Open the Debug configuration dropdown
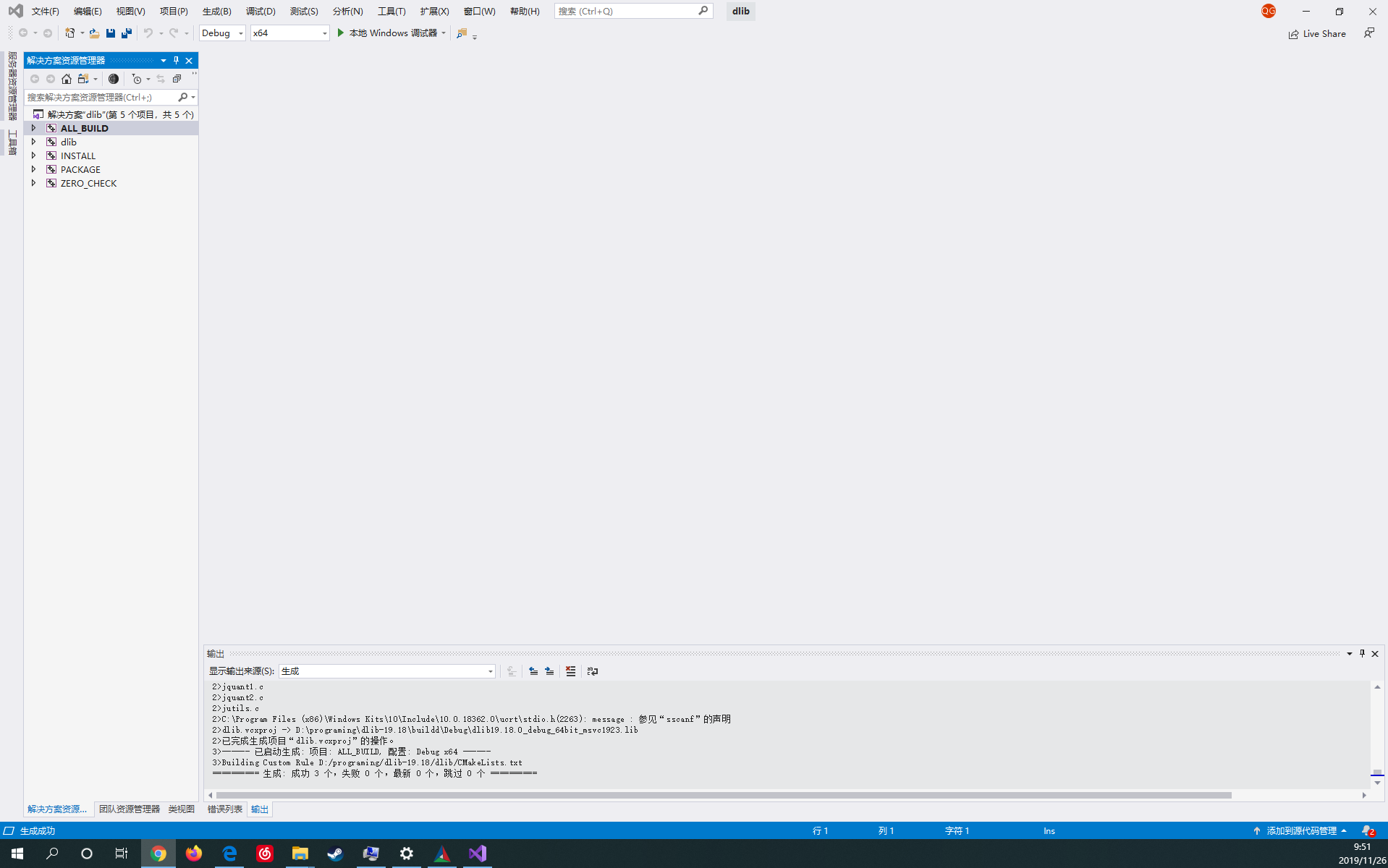This screenshot has height=868, width=1388. point(241,33)
